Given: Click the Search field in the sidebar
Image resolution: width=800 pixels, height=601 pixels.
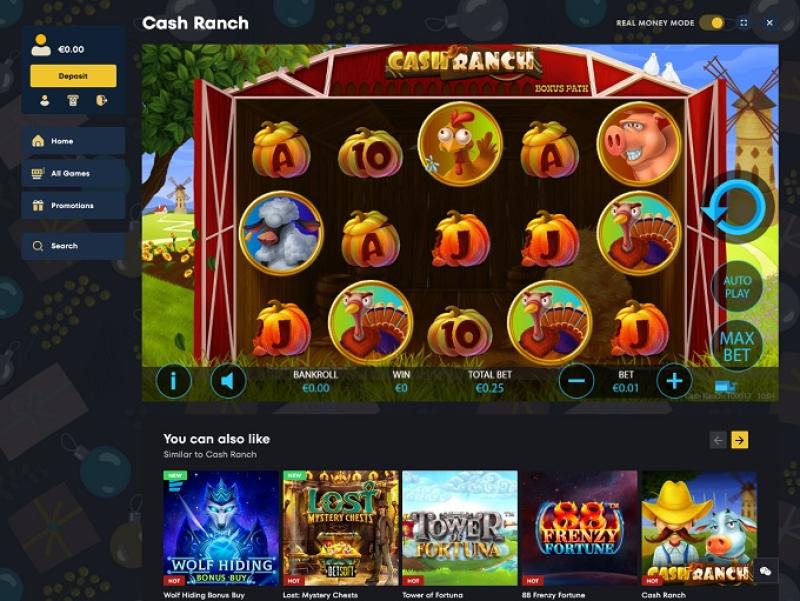Looking at the screenshot, I should 73,246.
